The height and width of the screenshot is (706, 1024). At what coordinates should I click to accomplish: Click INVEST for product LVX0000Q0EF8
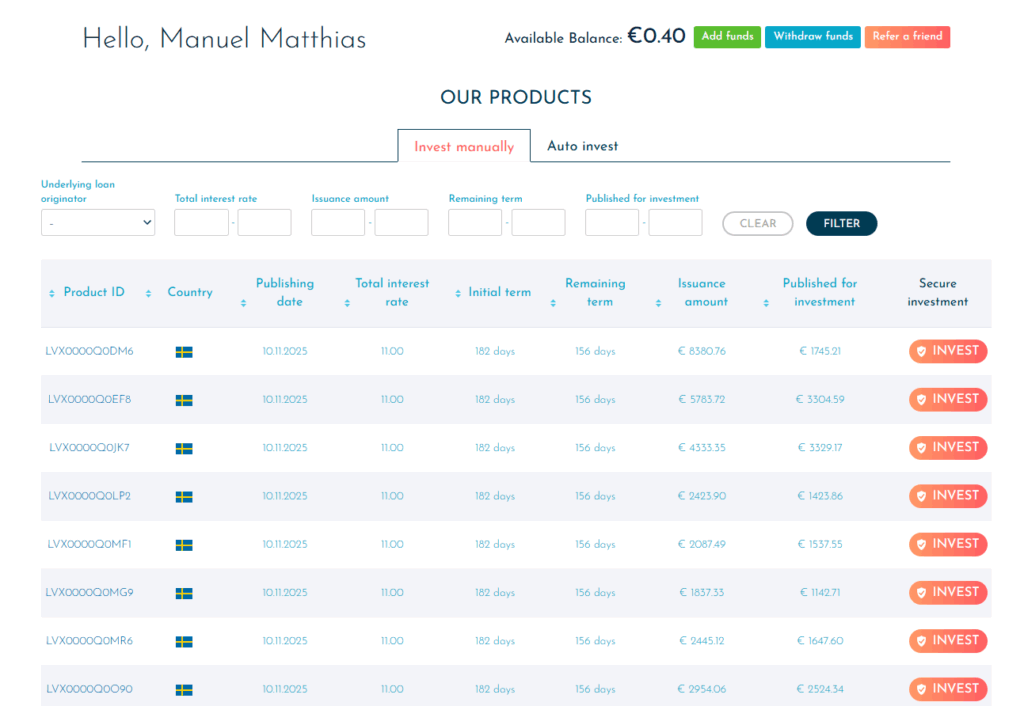click(x=948, y=400)
